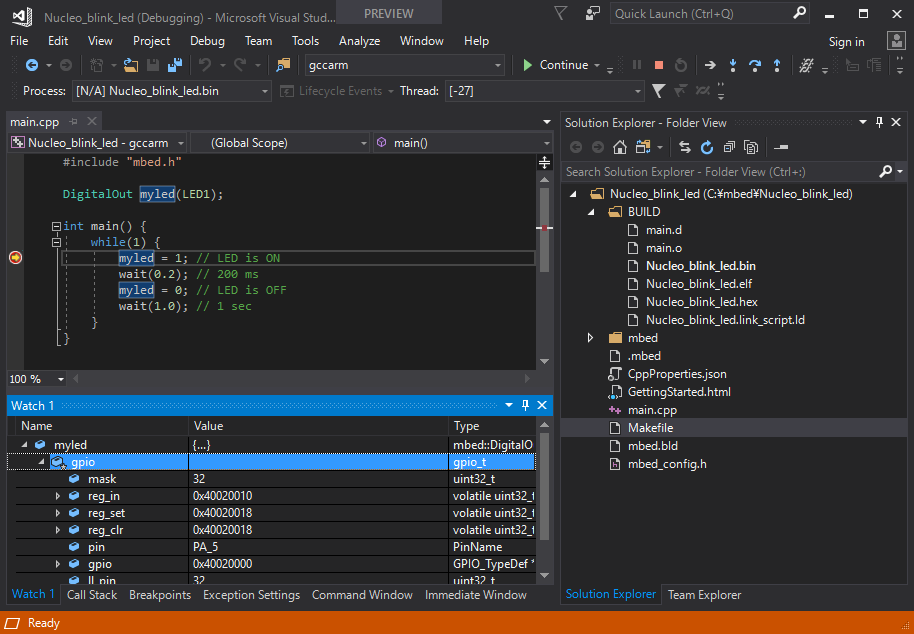This screenshot has height=634, width=914.
Task: Click the Search Solution Explorer input field
Action: pyautogui.click(x=720, y=172)
